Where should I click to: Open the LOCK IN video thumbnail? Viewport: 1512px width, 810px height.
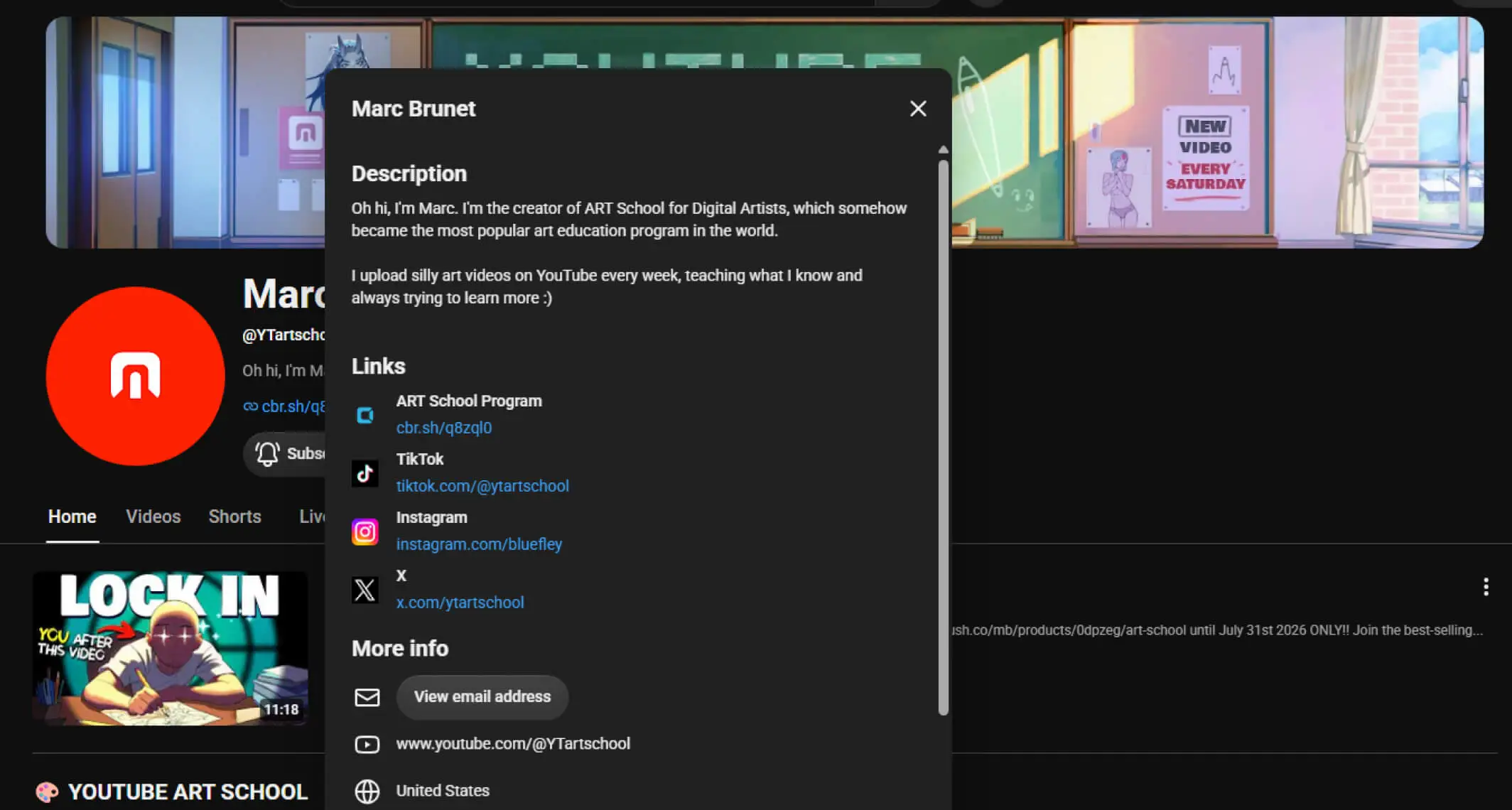(171, 649)
